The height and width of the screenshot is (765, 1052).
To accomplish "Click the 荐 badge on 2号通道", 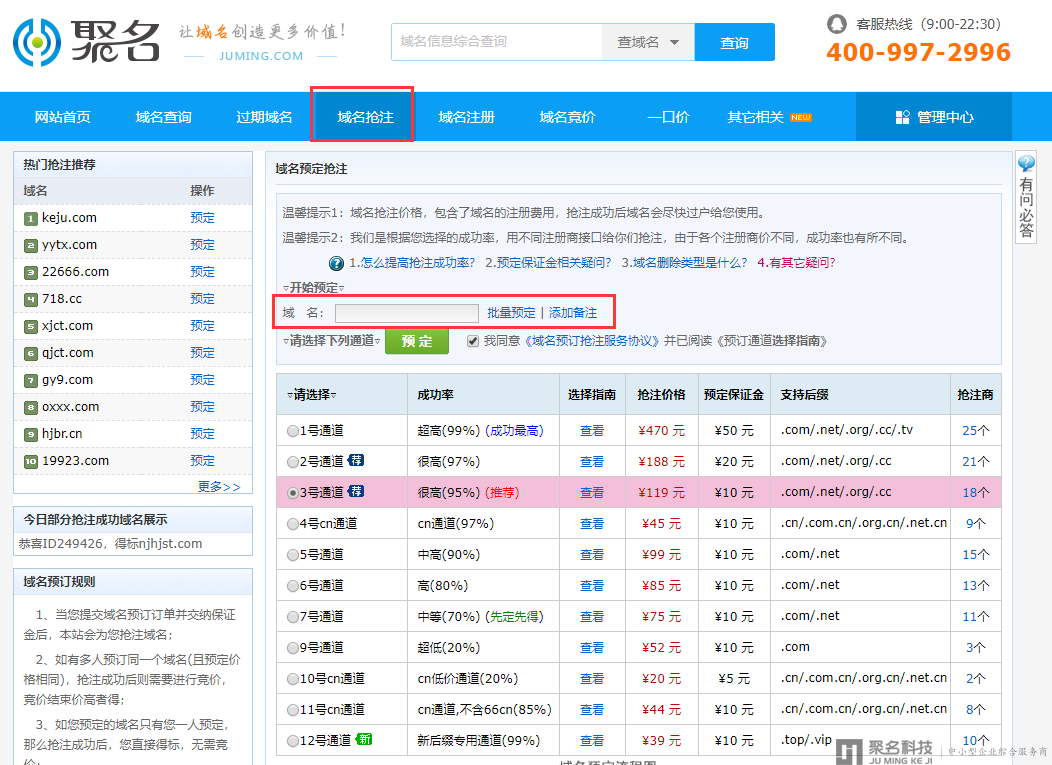I will [356, 460].
